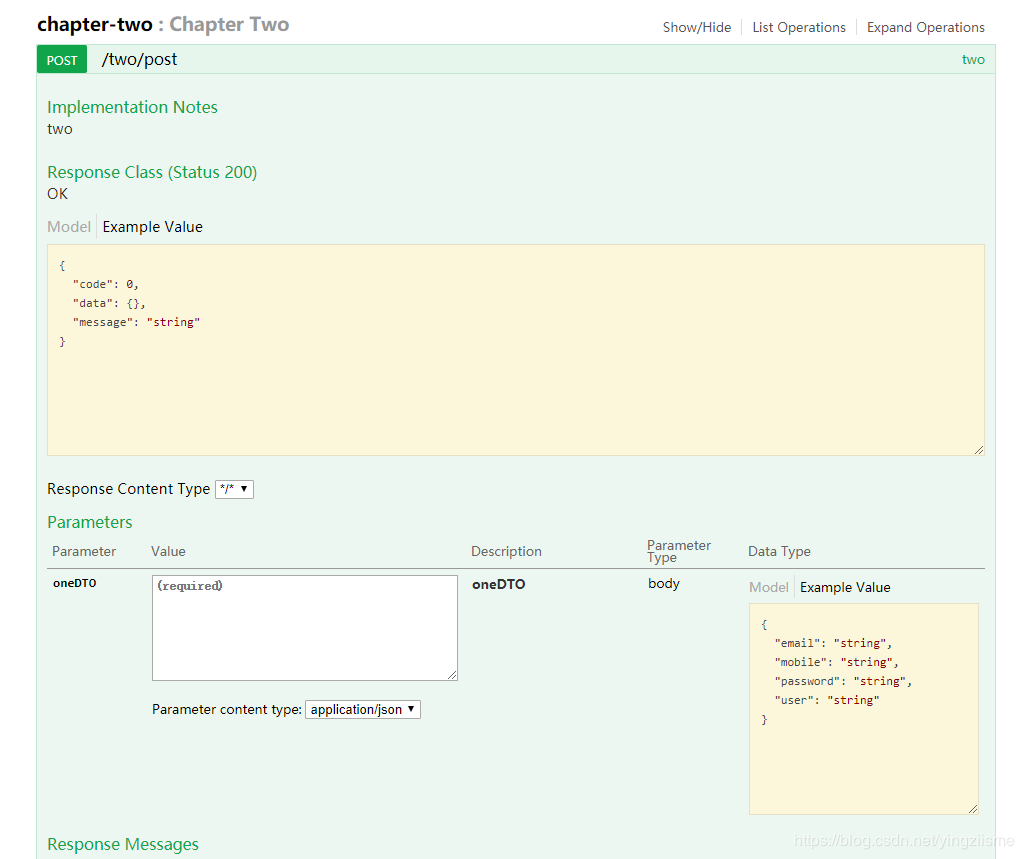The height and width of the screenshot is (859, 1024).
Task: Click the 'Data Type' column header
Action: click(779, 551)
